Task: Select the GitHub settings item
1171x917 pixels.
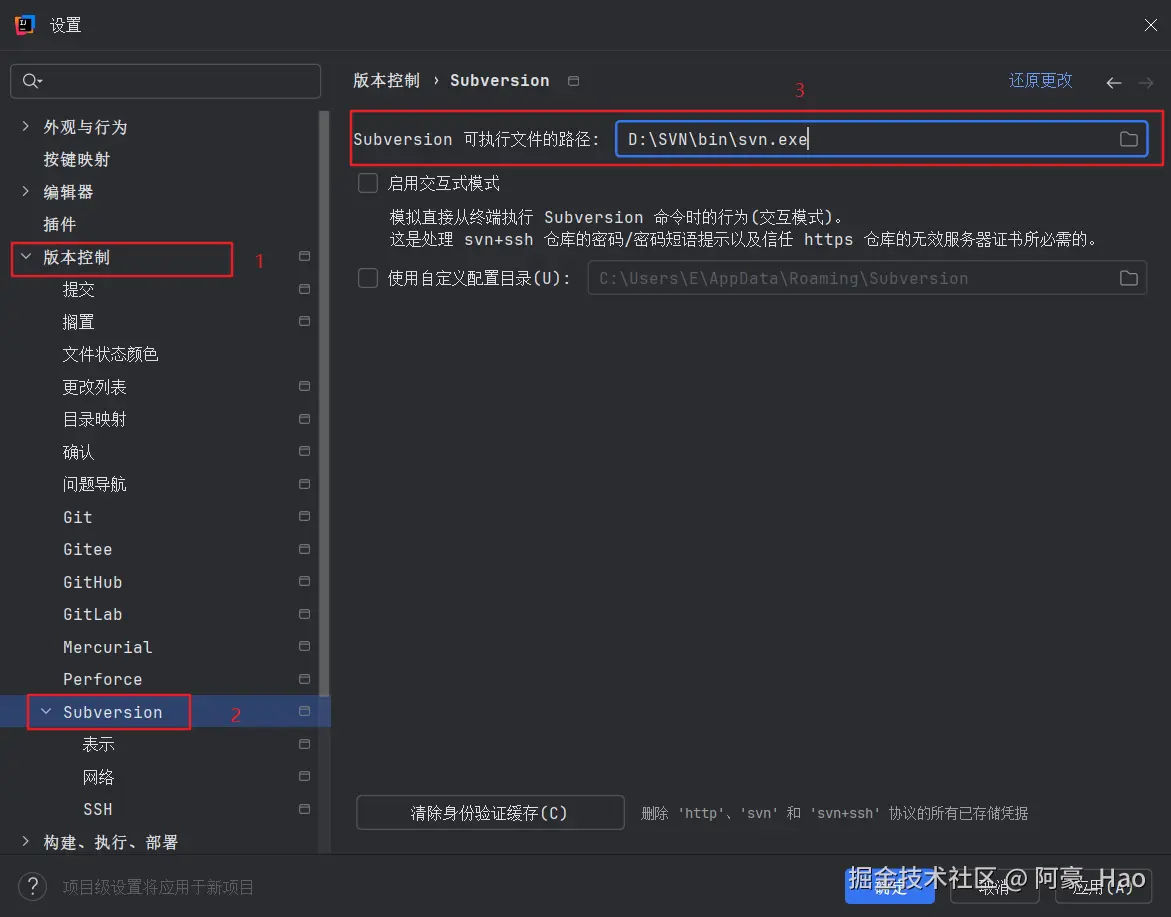Action: (93, 582)
